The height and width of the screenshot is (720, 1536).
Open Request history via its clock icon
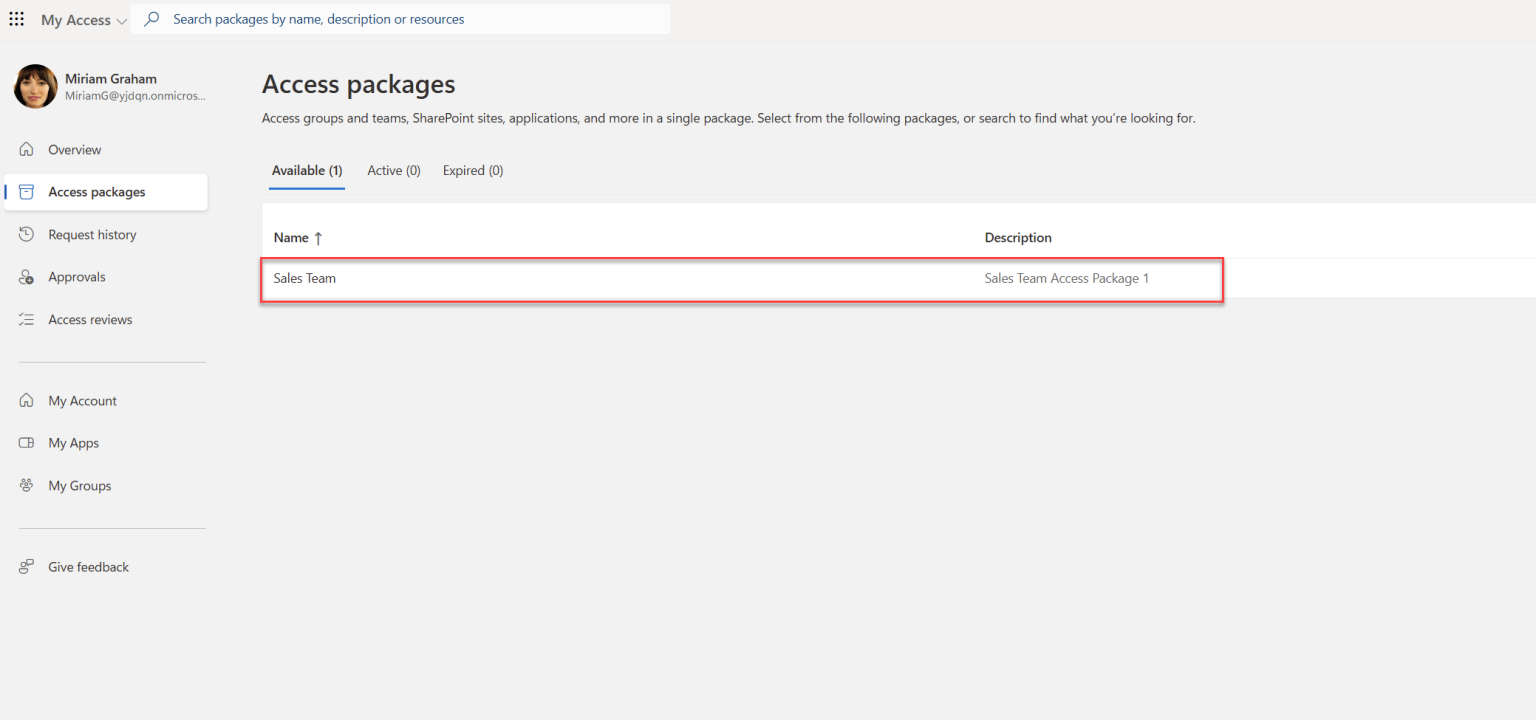pos(25,234)
